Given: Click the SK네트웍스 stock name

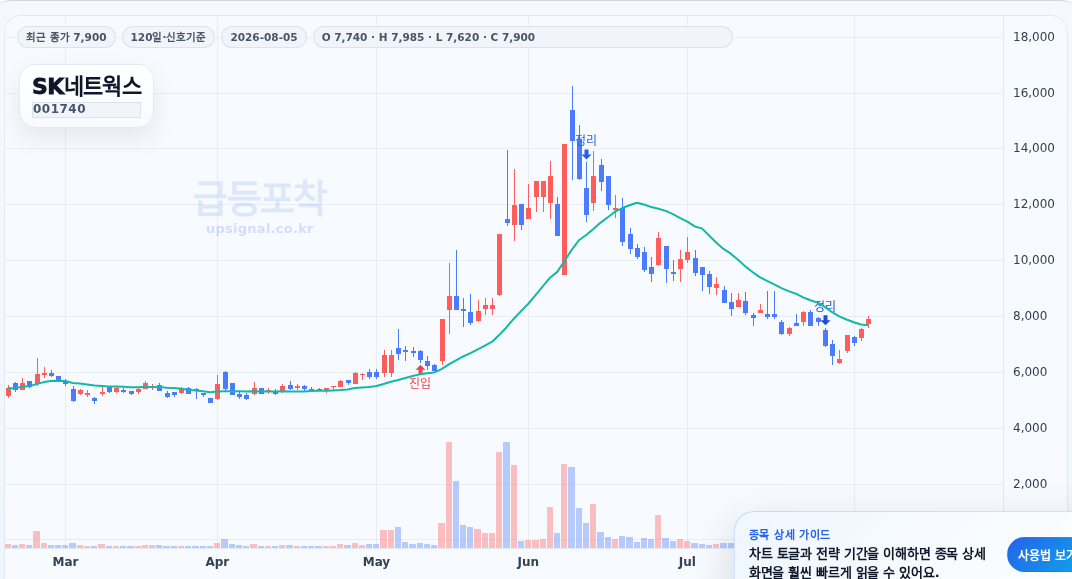Looking at the screenshot, I should point(87,86).
